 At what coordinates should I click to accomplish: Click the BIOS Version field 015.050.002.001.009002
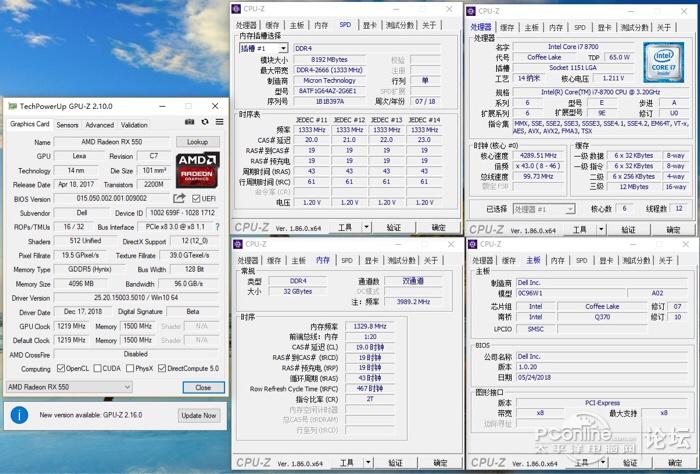pos(112,198)
